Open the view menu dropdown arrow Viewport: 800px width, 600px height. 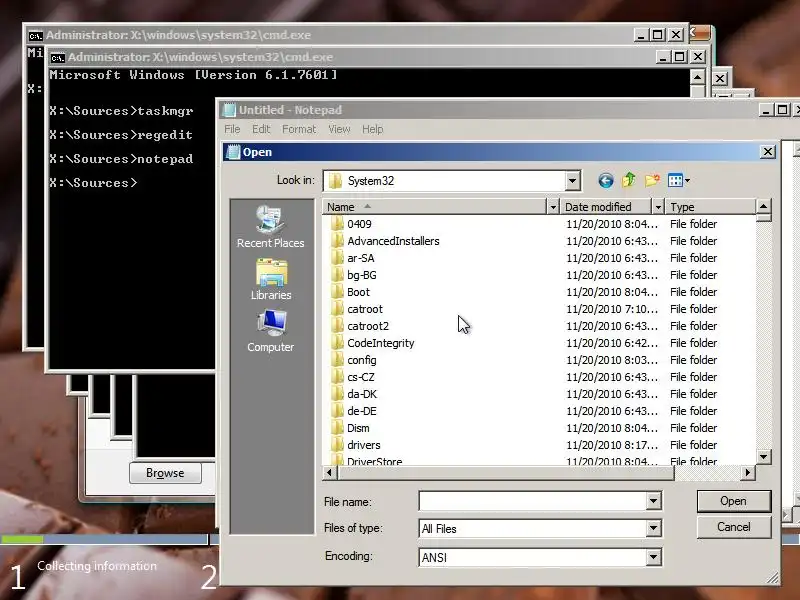[687, 181]
